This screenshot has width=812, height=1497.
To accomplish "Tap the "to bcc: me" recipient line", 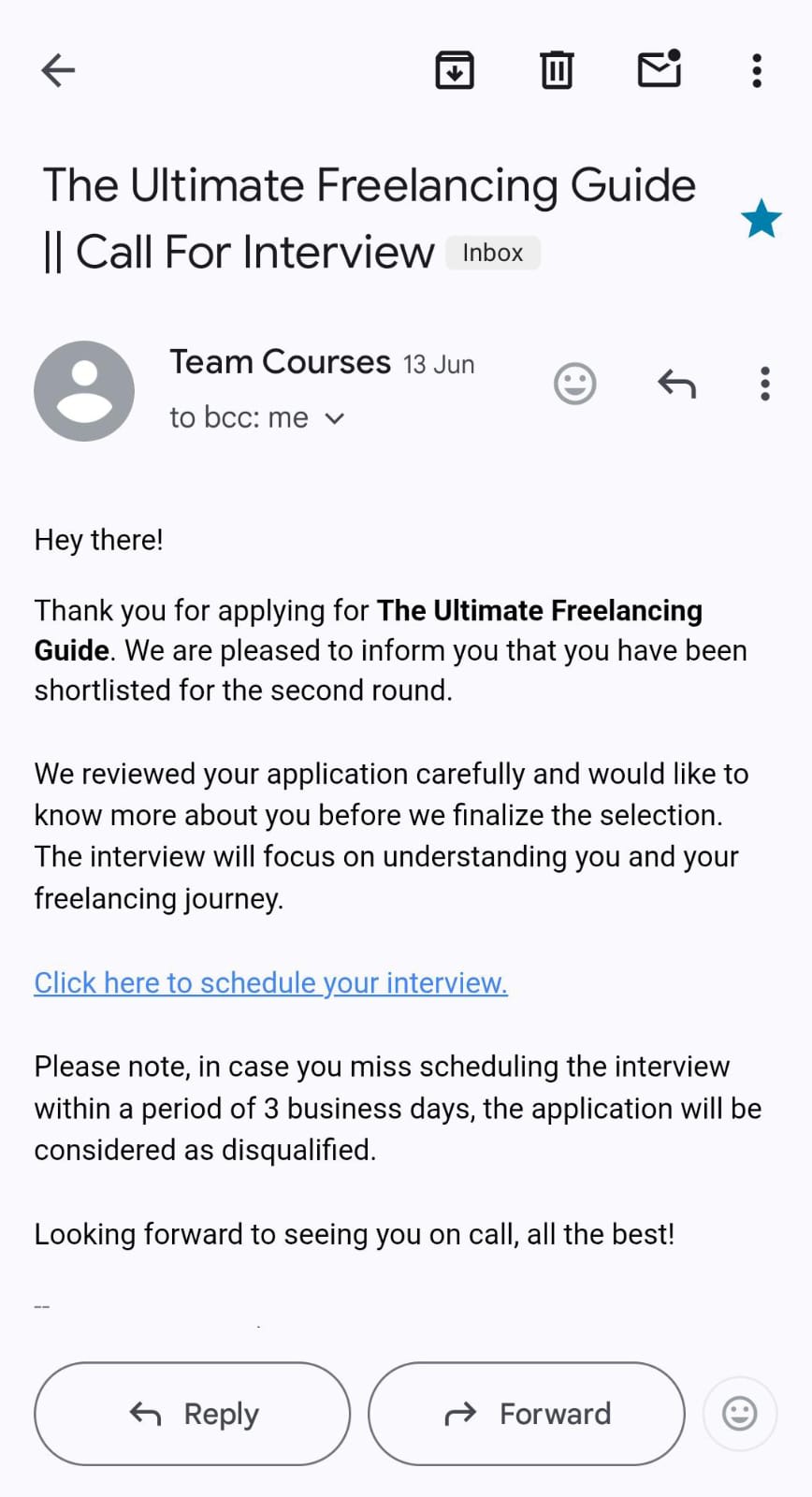I will [x=239, y=417].
